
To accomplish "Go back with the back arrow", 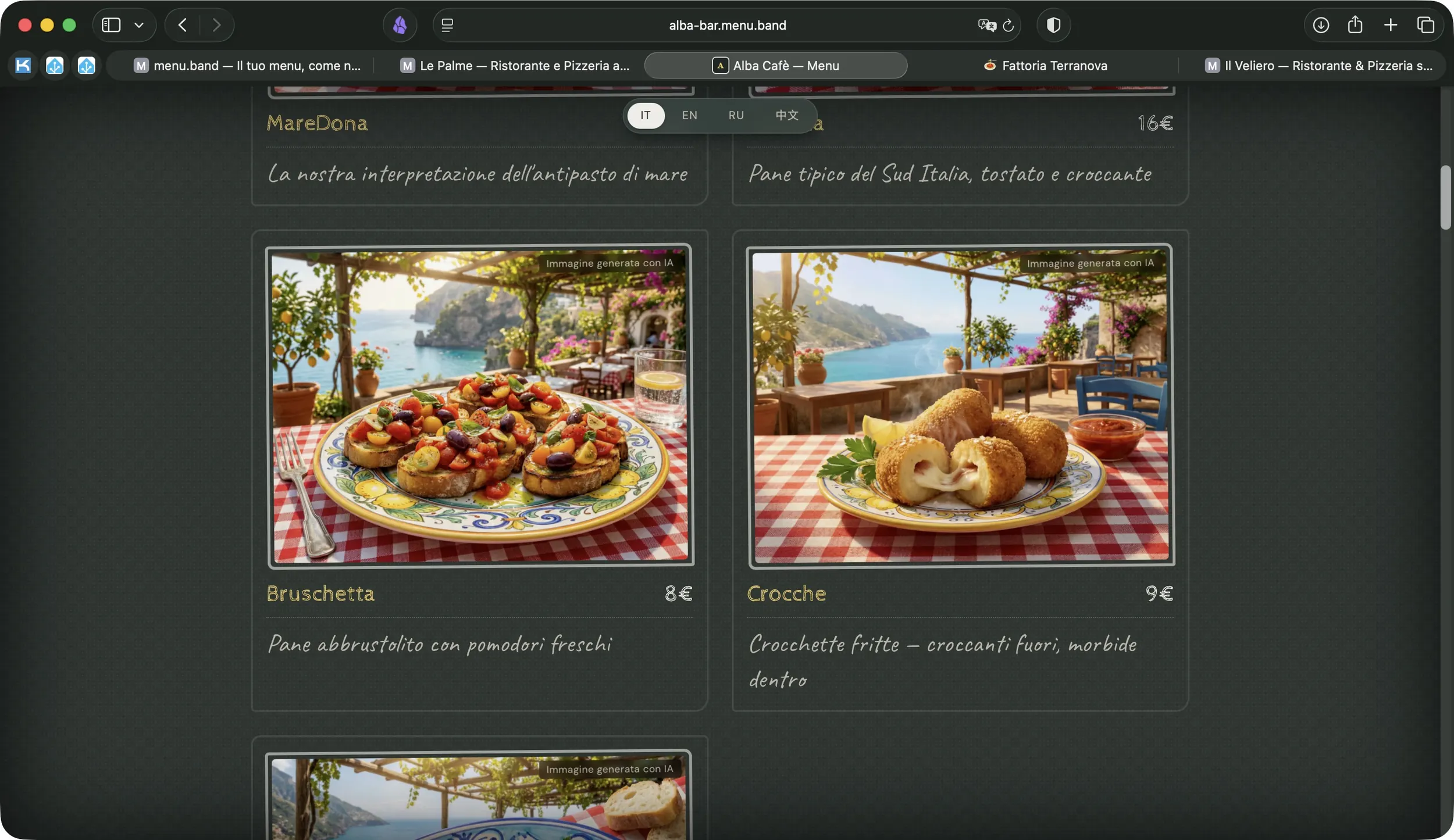I will [183, 25].
